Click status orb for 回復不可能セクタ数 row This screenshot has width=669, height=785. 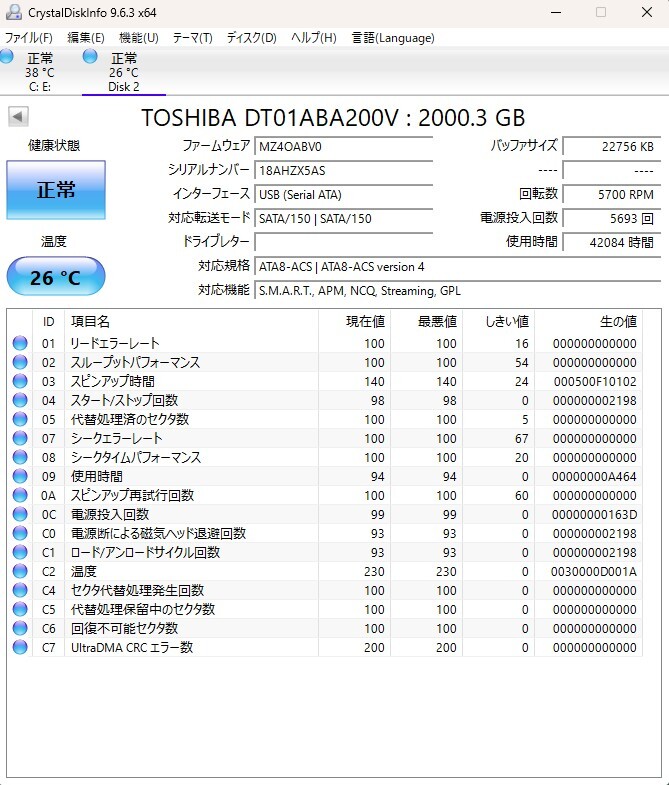[20, 628]
